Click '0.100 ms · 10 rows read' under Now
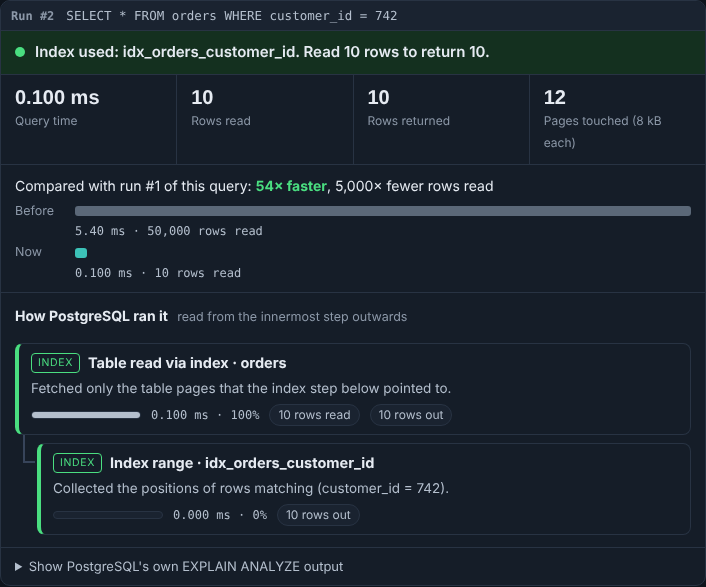 (x=158, y=273)
